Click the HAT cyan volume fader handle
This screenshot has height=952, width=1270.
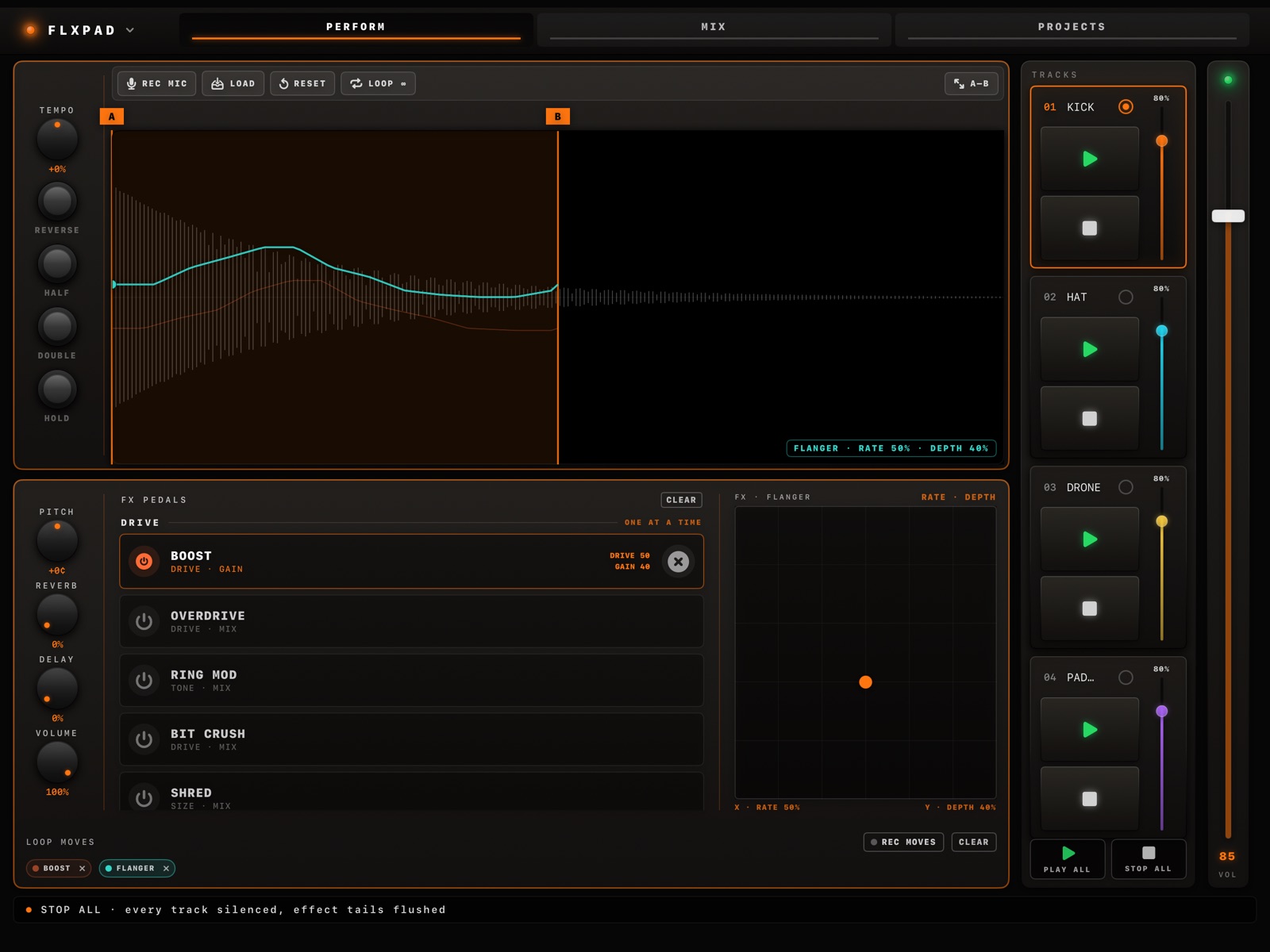(1161, 331)
